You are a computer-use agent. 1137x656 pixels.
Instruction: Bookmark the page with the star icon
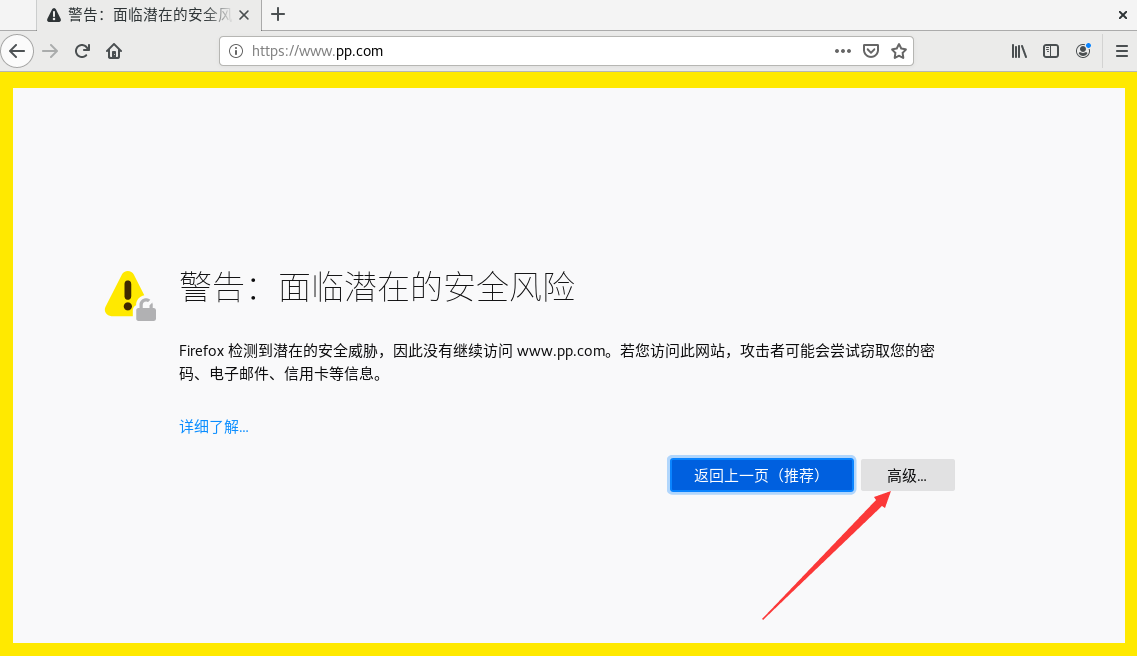[x=898, y=50]
